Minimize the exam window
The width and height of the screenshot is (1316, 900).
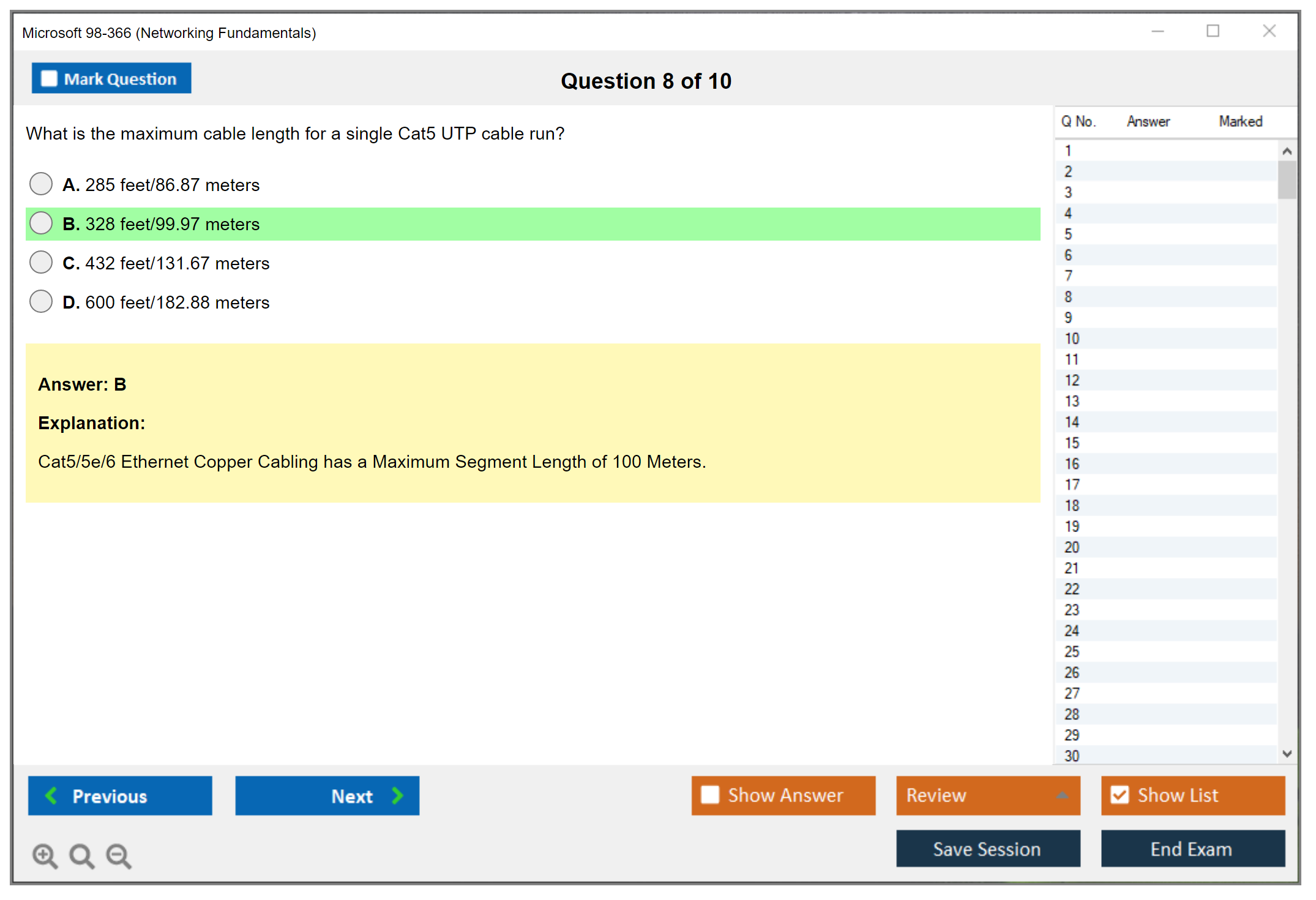tap(1157, 31)
